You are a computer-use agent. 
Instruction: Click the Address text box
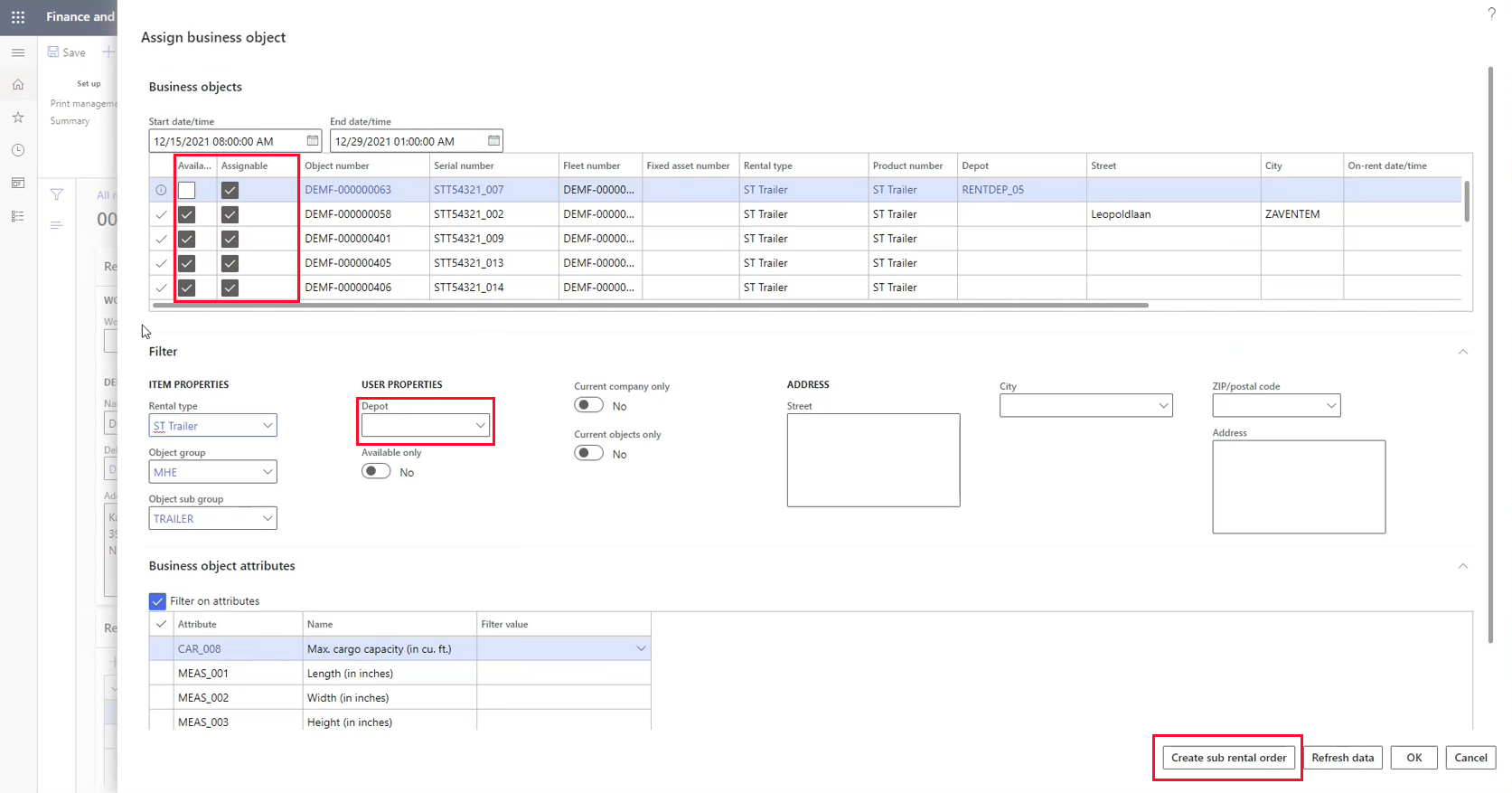1299,486
